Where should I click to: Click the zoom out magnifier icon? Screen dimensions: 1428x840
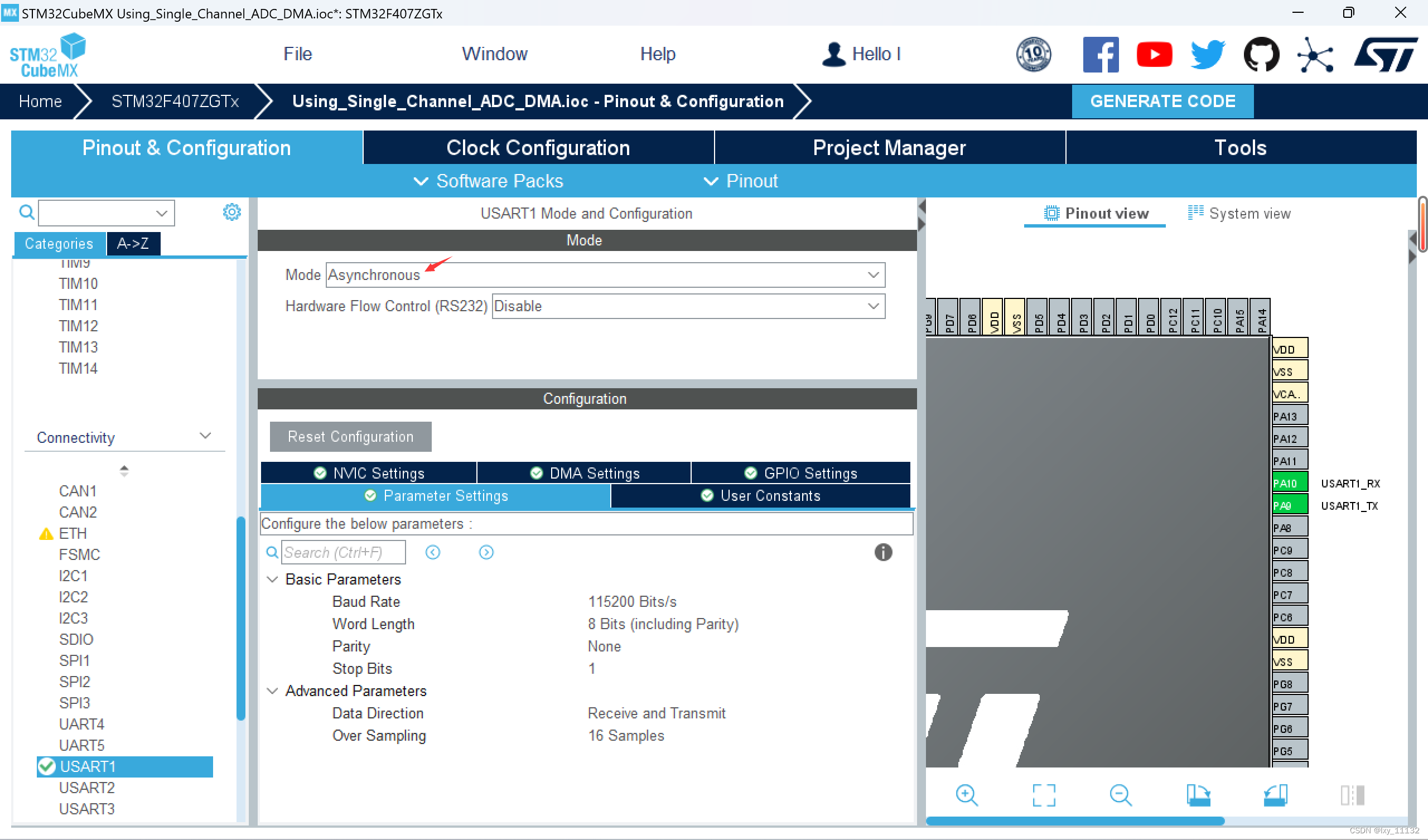(1120, 795)
